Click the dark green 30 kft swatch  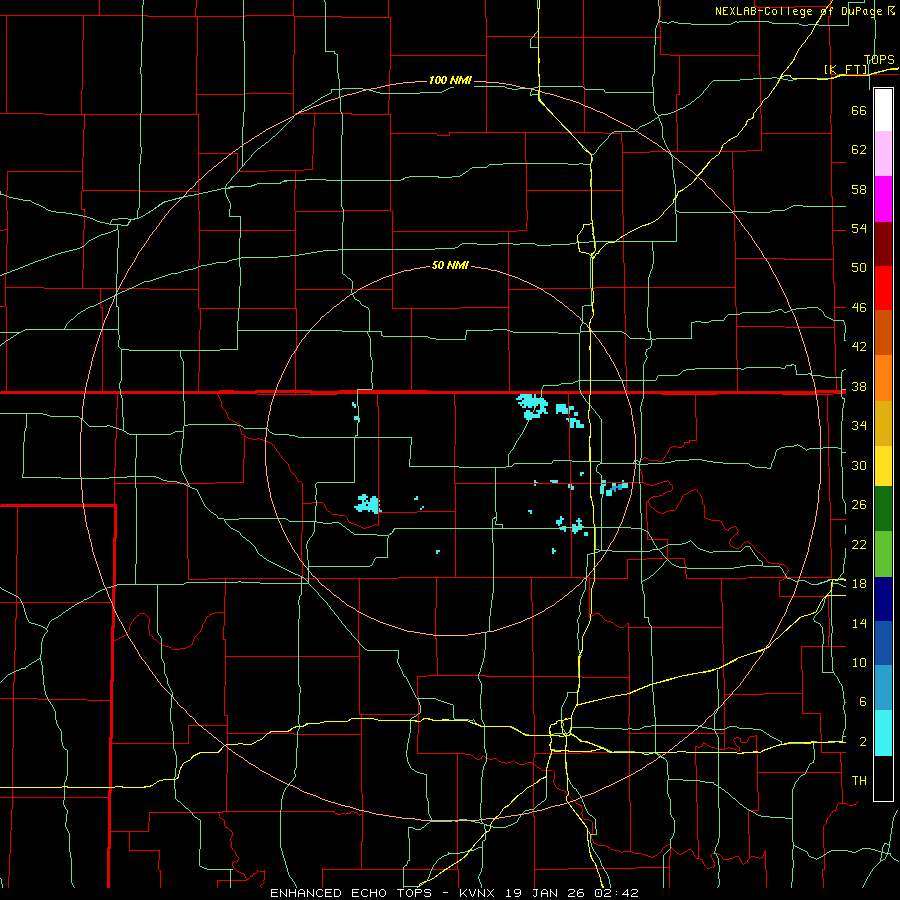pos(883,509)
